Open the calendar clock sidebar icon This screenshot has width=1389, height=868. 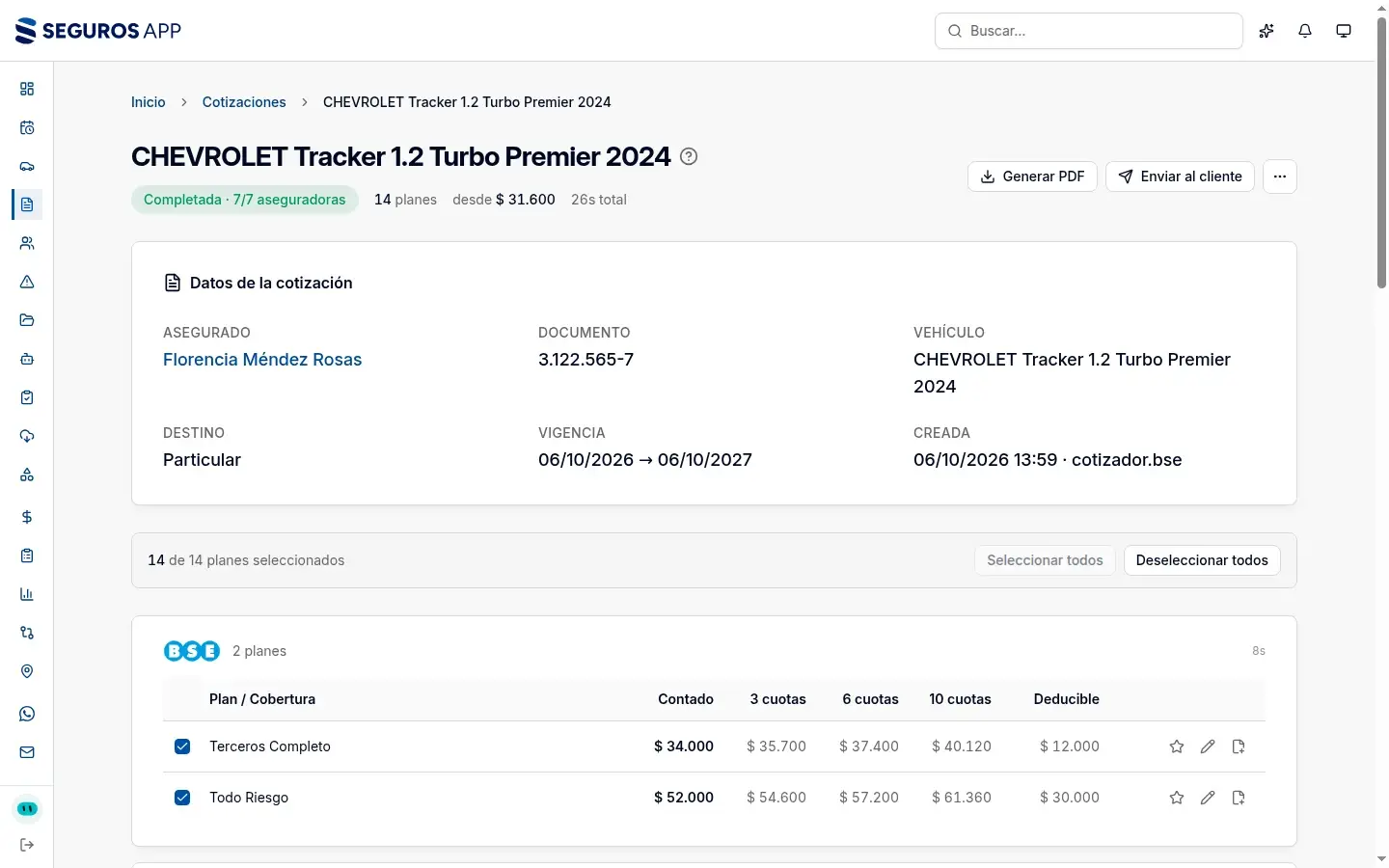[x=27, y=127]
